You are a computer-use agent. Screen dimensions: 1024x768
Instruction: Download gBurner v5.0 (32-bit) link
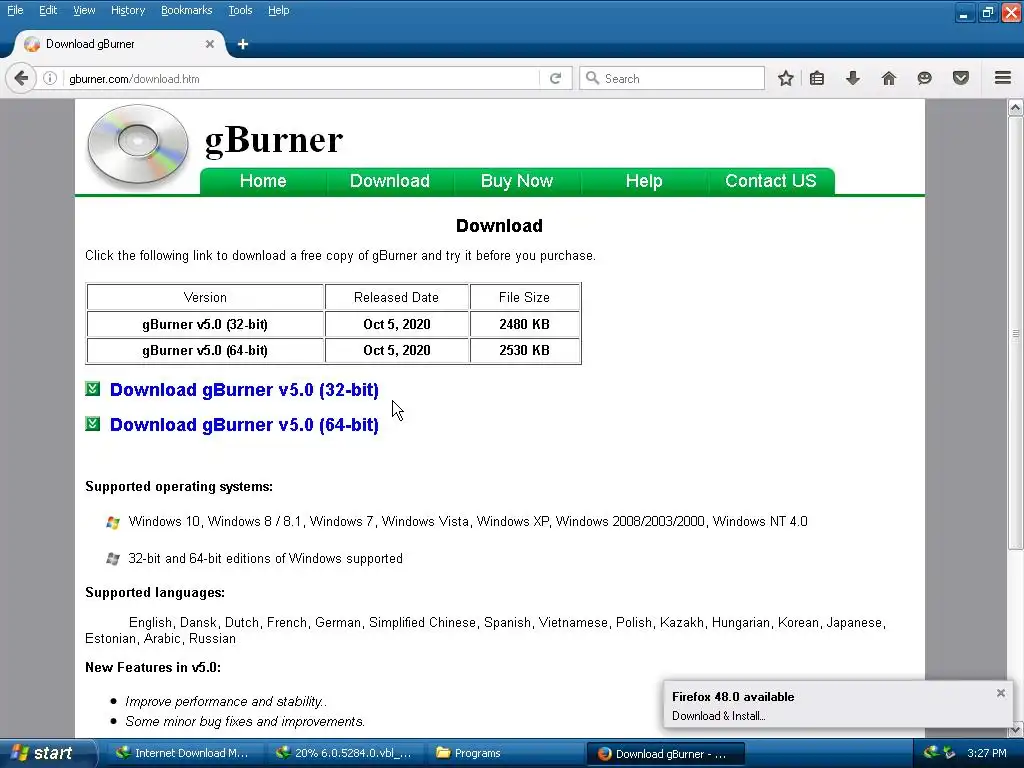point(244,390)
